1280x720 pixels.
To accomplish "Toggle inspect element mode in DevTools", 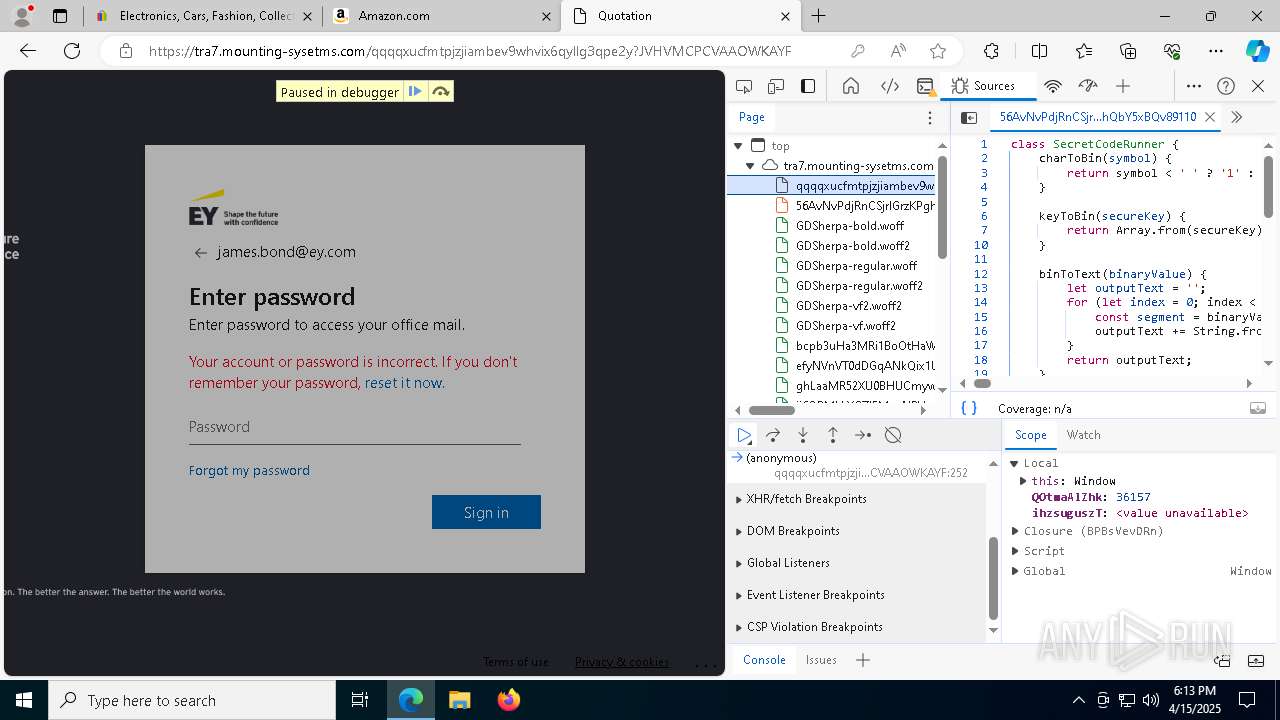I will 744,86.
